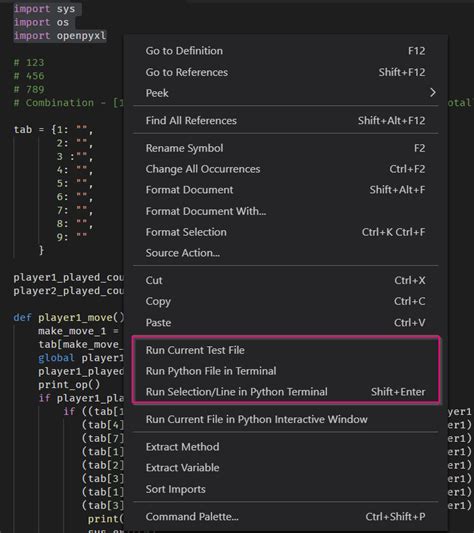Click Run Current Test File

(285, 350)
